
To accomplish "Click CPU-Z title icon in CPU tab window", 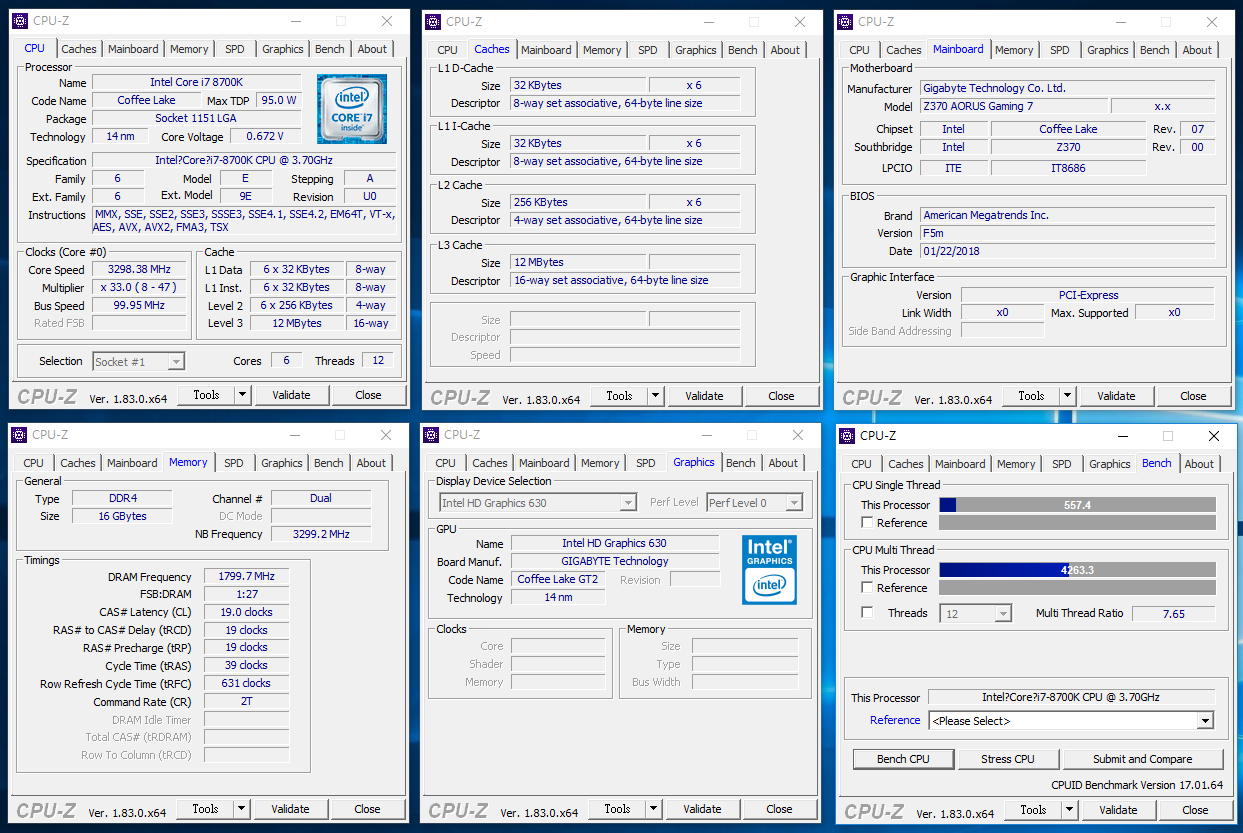I will [20, 21].
